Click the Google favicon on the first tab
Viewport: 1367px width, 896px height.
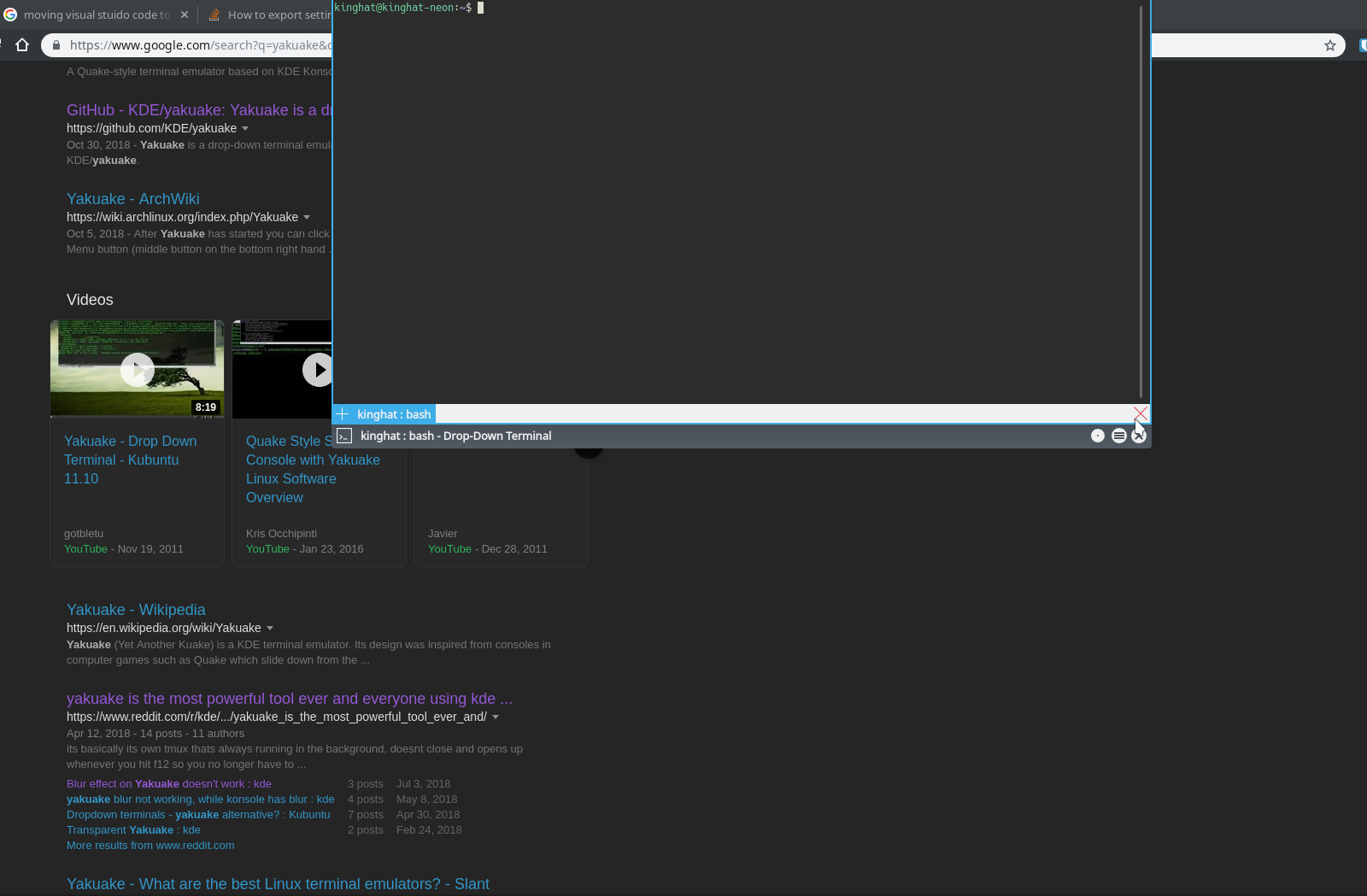(x=10, y=15)
